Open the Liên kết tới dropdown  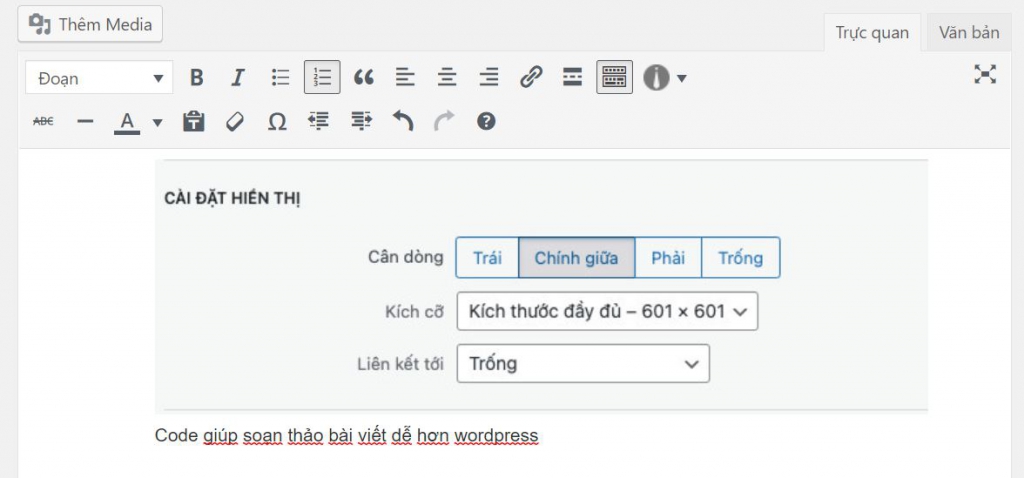[x=583, y=363]
